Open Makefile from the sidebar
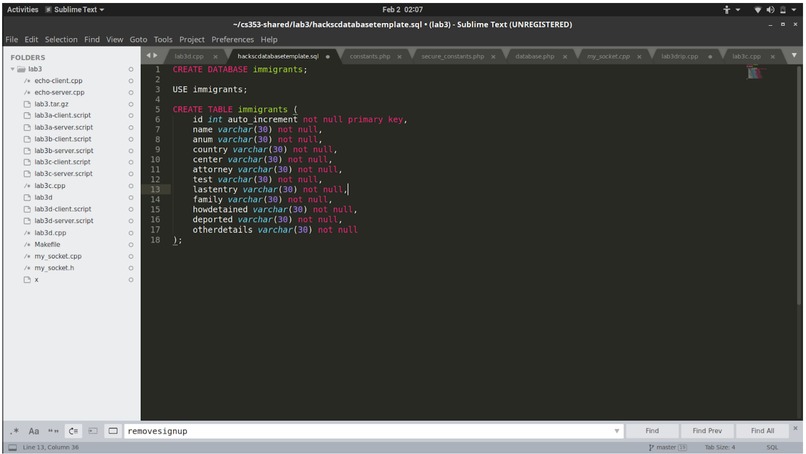This screenshot has width=806, height=454. [x=47, y=245]
